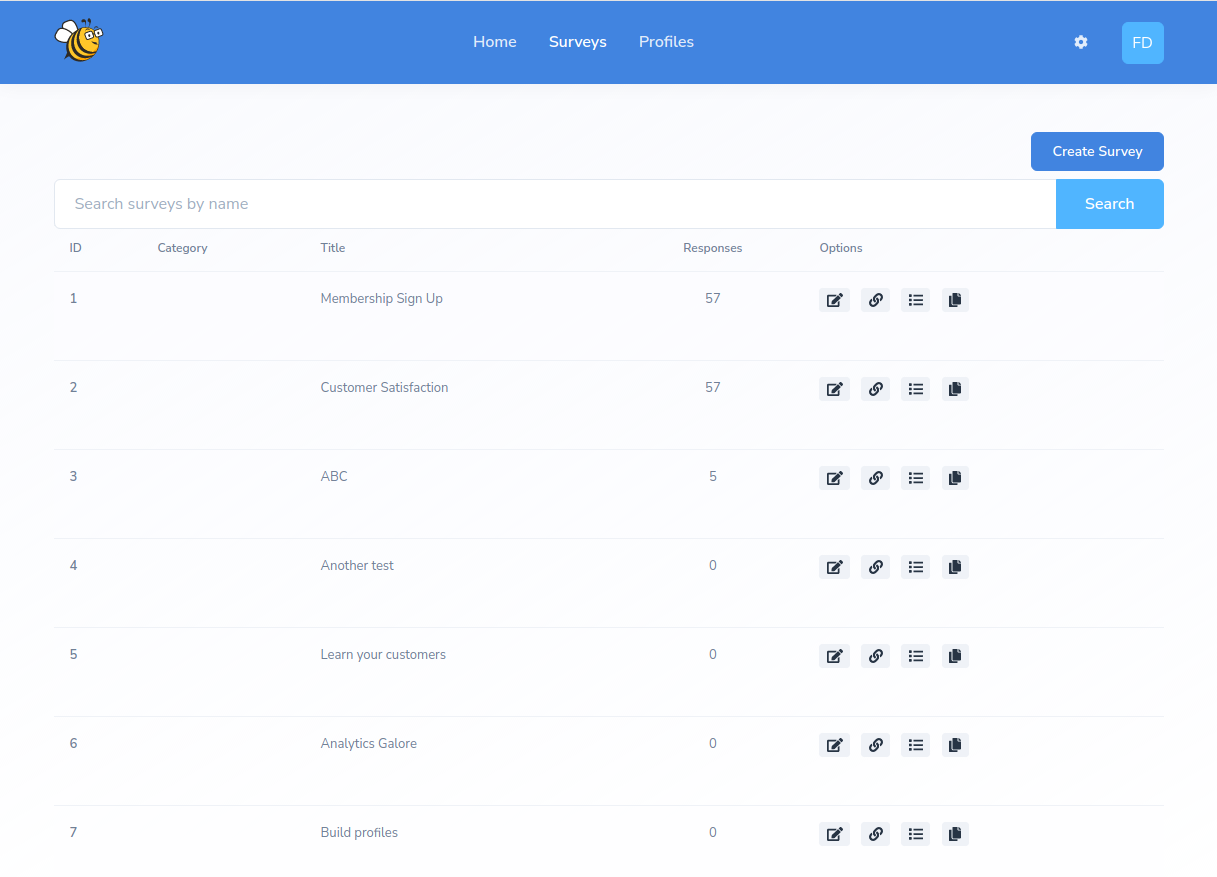1217x877 pixels.
Task: View responses list for Analytics Galore
Action: 915,745
